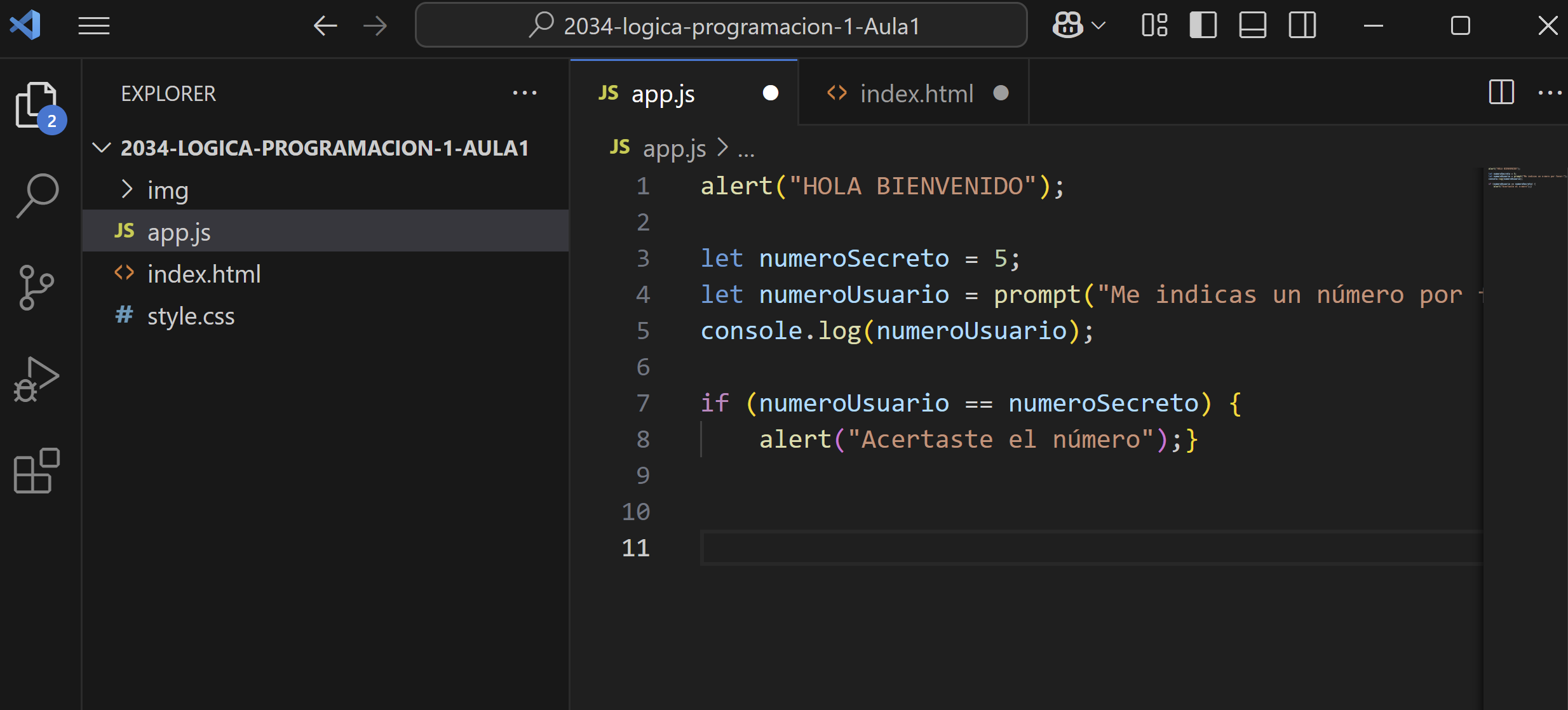Expand the img folder
The image size is (1568, 710).
click(325, 190)
